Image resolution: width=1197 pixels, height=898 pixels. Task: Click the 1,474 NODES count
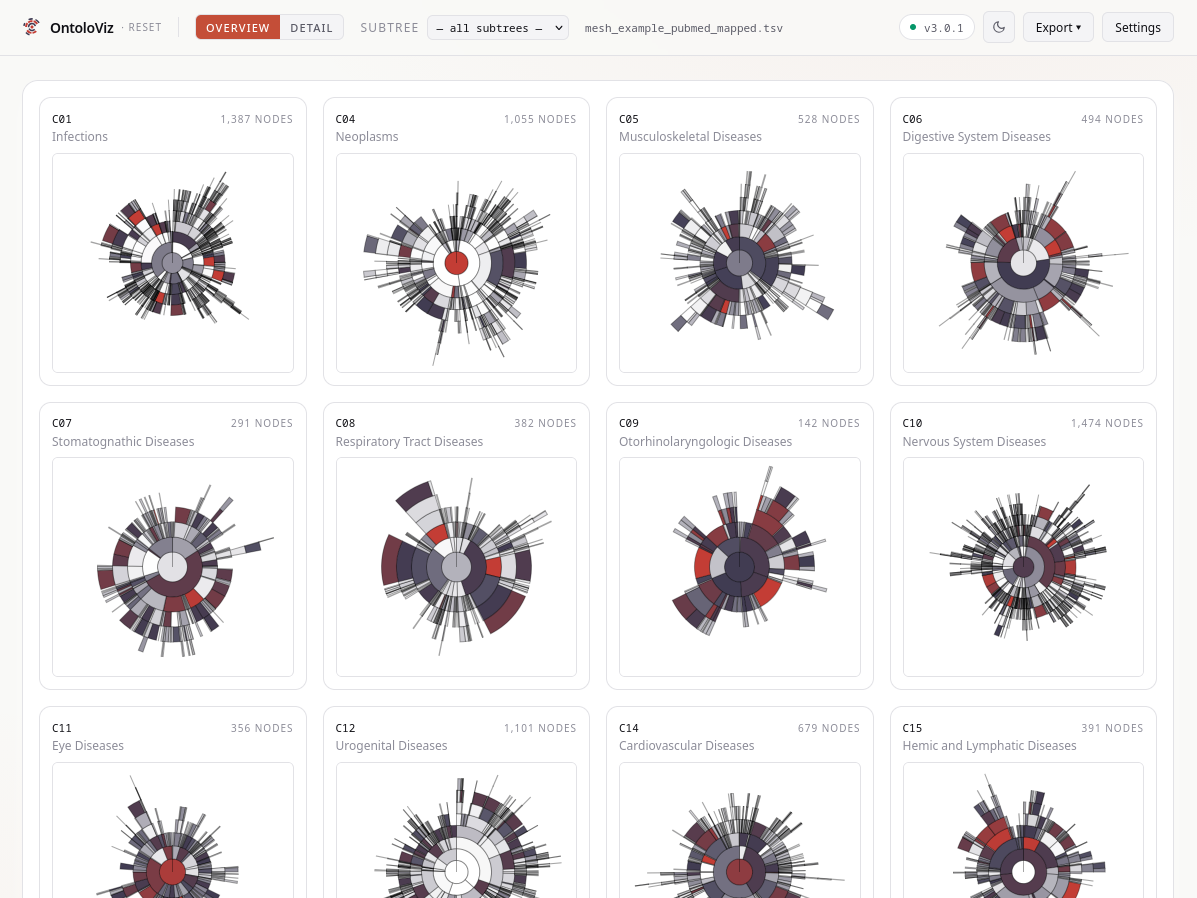pos(1107,423)
